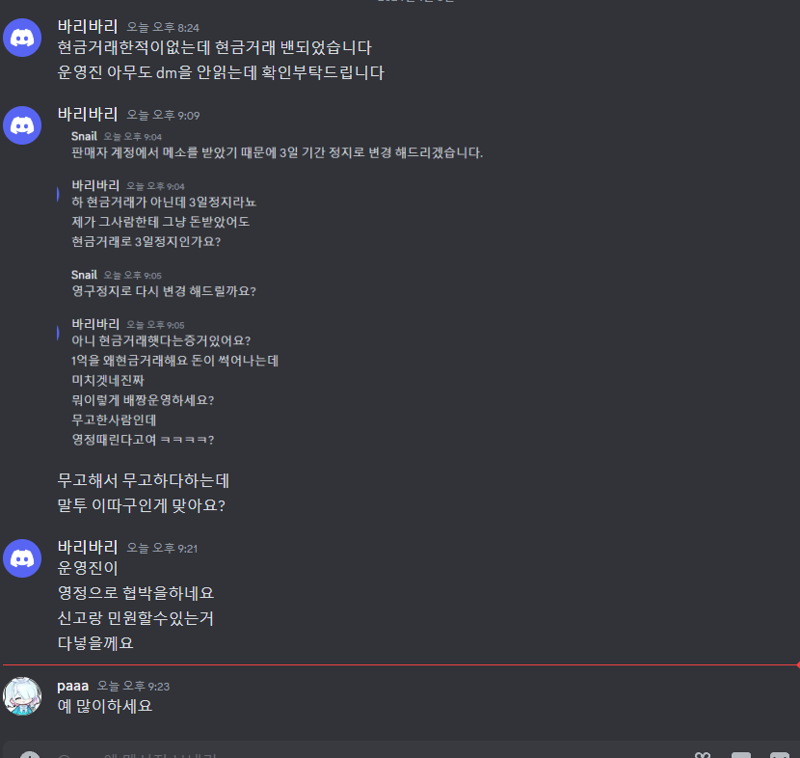Select the Snail name at 9:05 in quote
The width and height of the screenshot is (800, 758).
click(x=84, y=275)
